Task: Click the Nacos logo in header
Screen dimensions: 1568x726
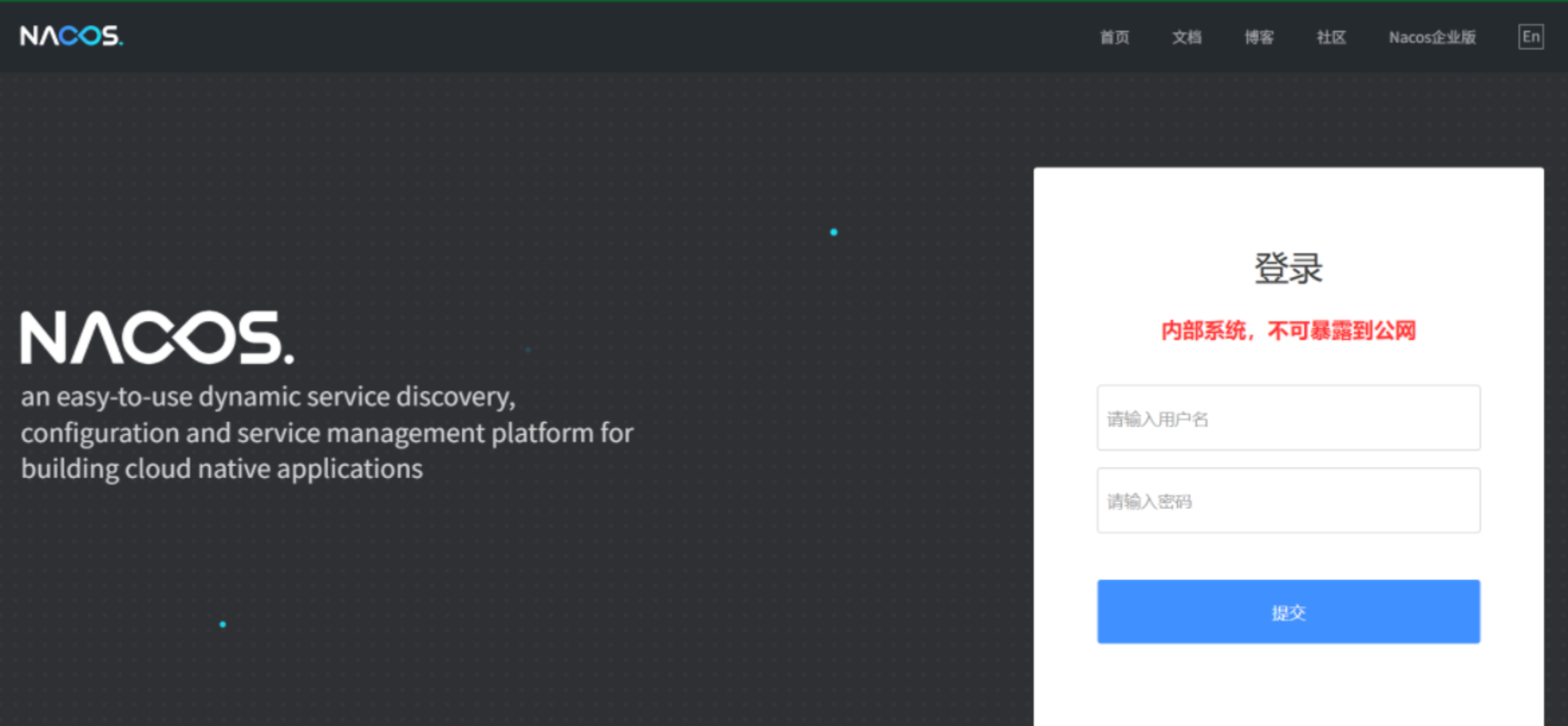Action: pyautogui.click(x=72, y=36)
